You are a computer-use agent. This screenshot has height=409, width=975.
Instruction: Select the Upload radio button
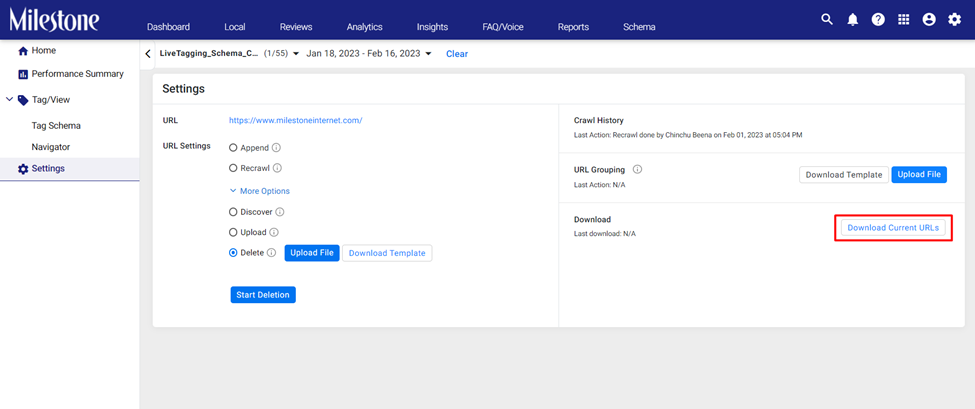tap(233, 232)
